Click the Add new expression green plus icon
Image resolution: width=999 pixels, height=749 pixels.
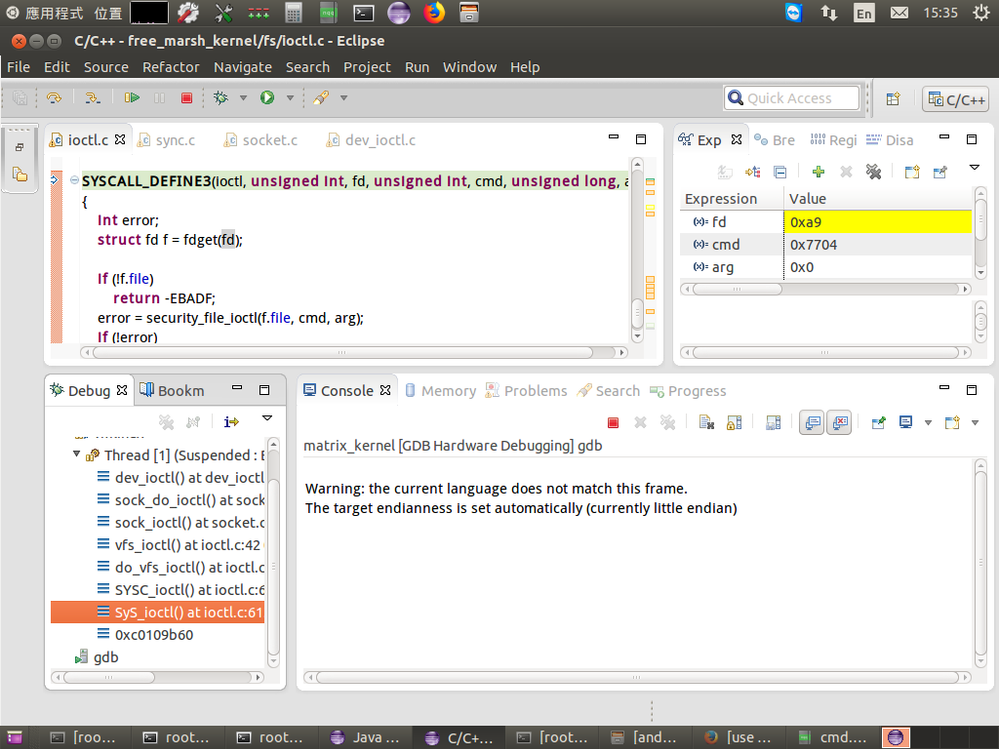[818, 171]
